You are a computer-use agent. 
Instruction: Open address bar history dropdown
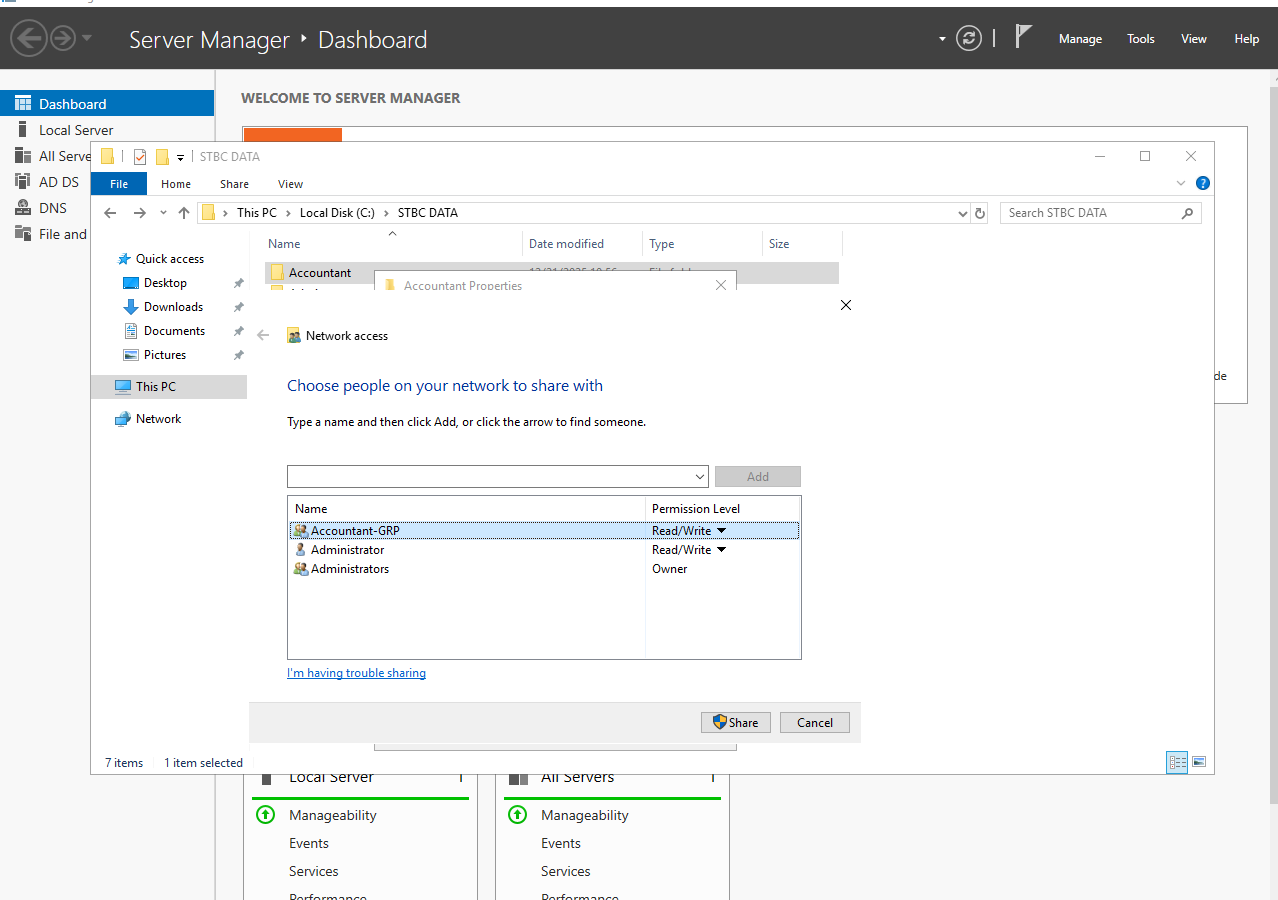(x=963, y=214)
